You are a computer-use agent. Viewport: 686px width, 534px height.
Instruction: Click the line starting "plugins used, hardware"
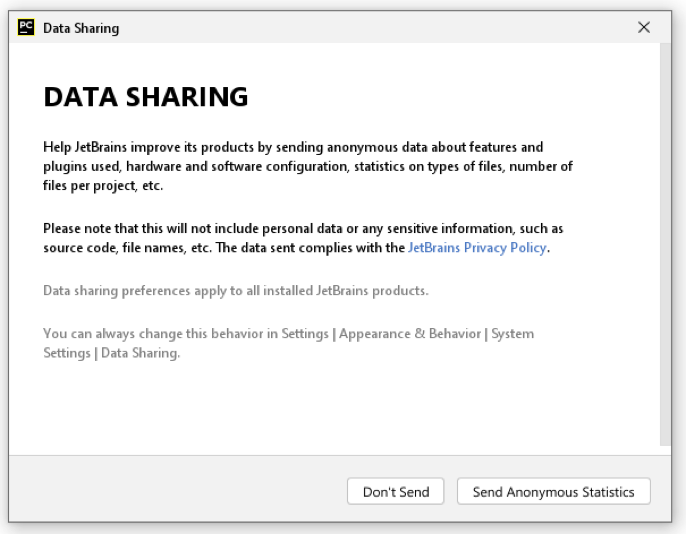tap(308, 166)
